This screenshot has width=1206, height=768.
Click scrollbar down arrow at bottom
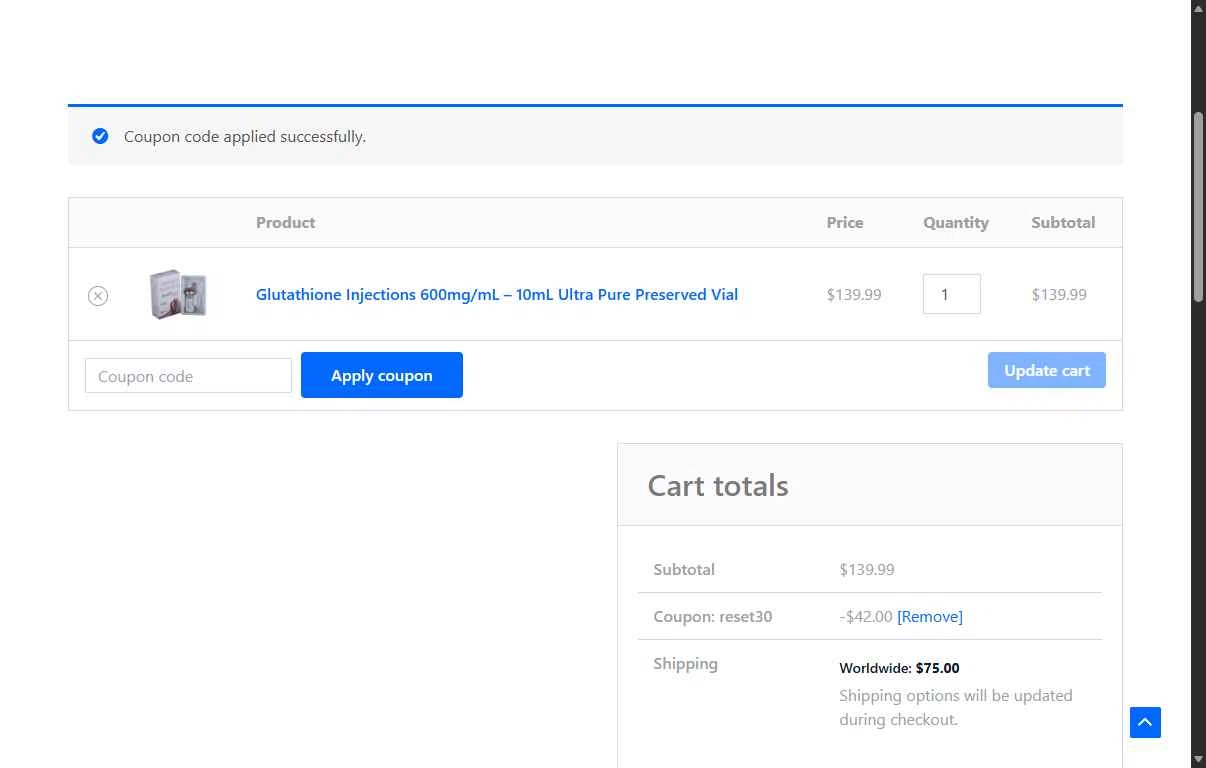click(x=1198, y=760)
